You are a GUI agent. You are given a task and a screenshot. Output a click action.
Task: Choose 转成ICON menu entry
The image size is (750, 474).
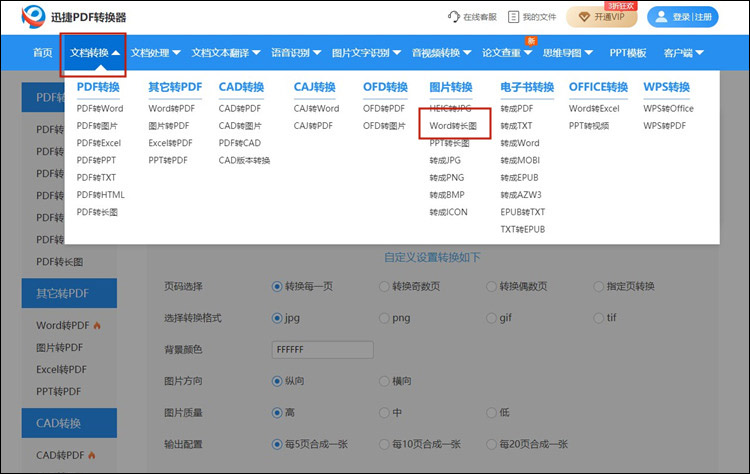448,212
